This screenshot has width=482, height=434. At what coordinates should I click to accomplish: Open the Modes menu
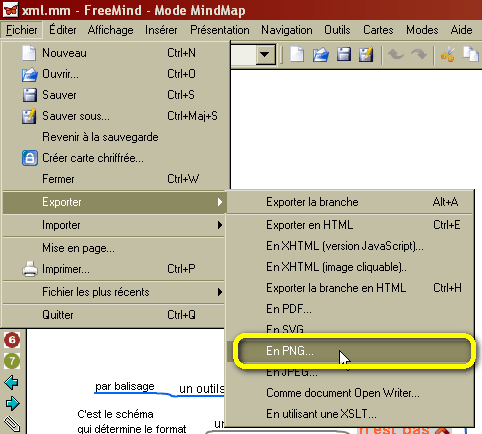click(x=422, y=30)
